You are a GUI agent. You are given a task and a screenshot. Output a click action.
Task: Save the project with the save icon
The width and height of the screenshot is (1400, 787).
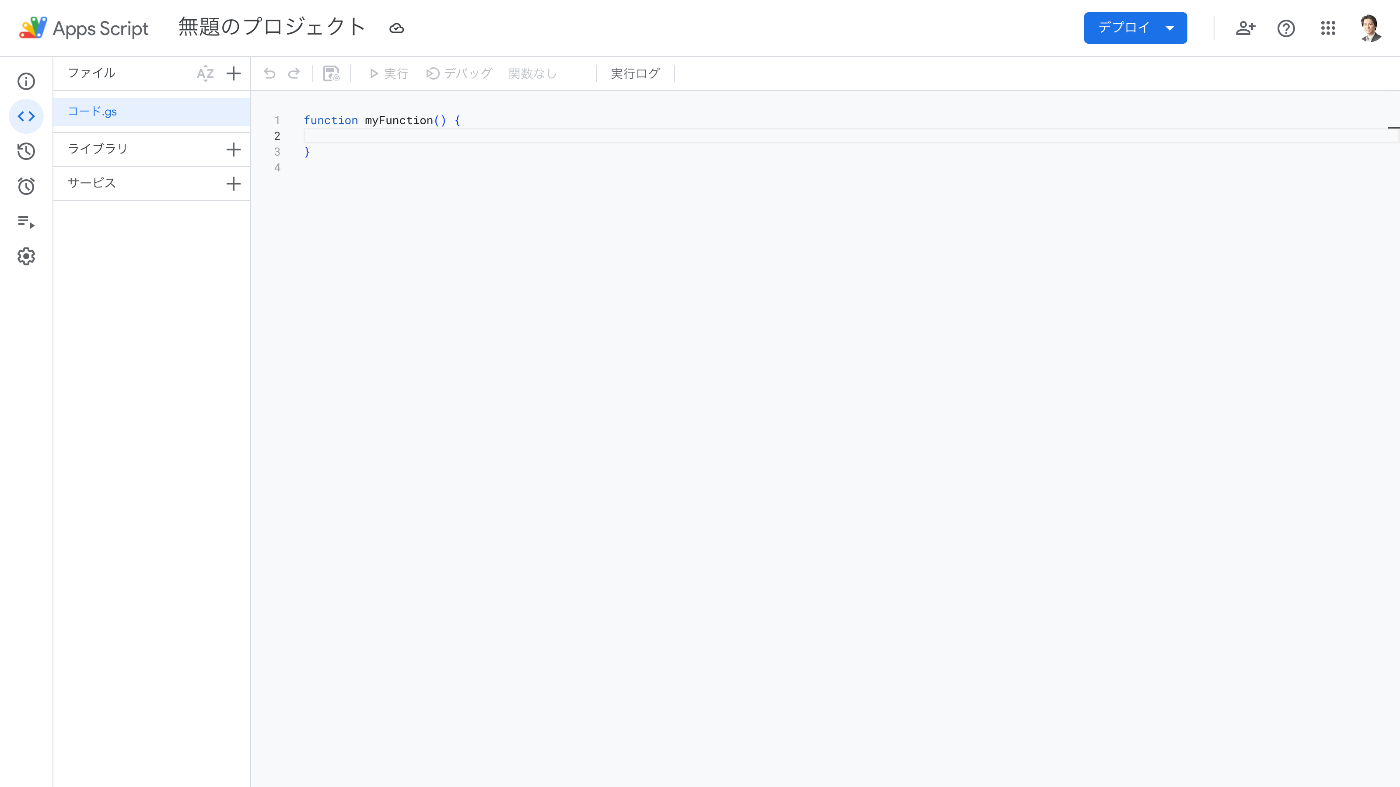[x=331, y=73]
